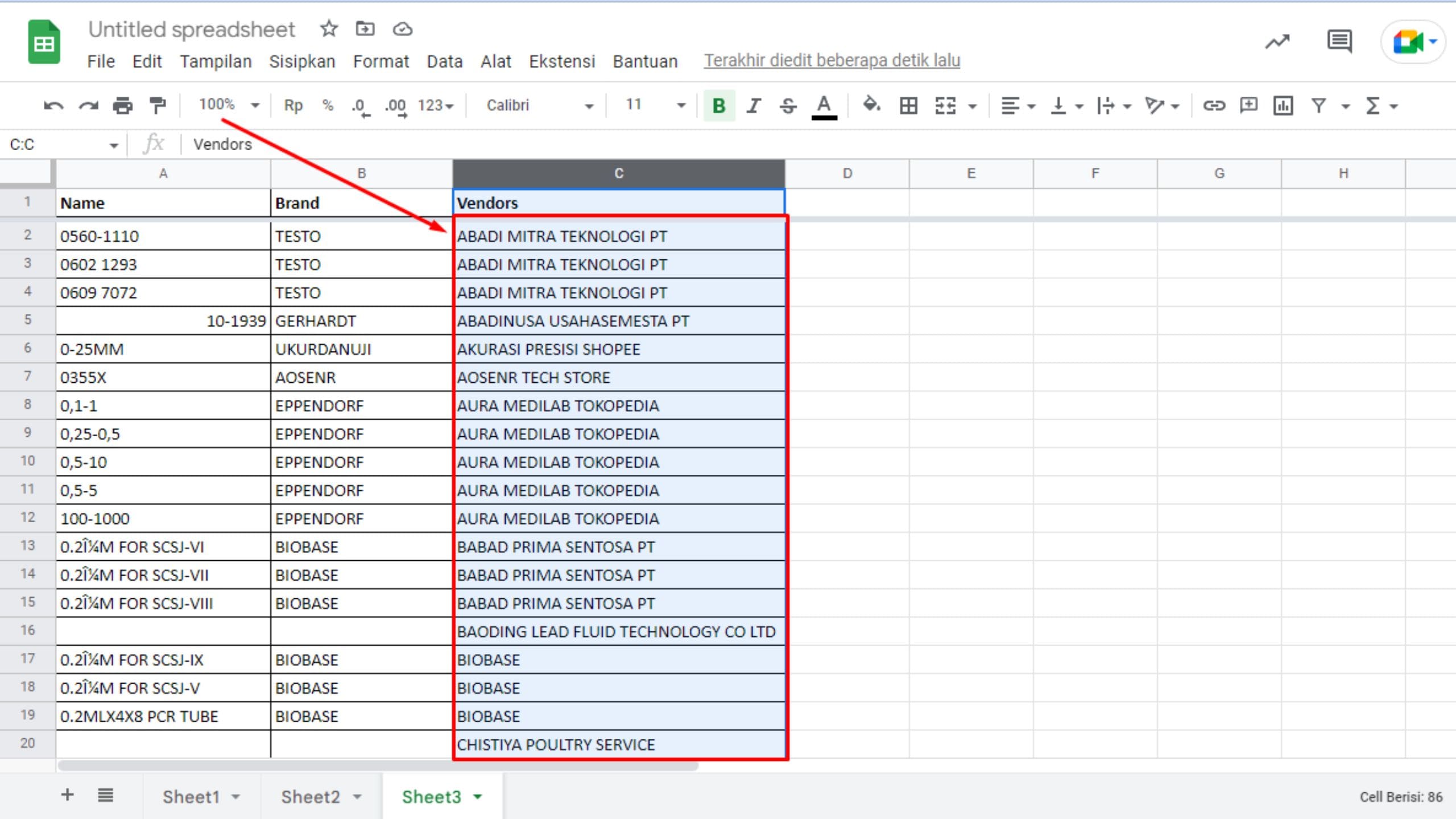Open activity dashboard trend icon
Image resolution: width=1456 pixels, height=819 pixels.
point(1277,42)
